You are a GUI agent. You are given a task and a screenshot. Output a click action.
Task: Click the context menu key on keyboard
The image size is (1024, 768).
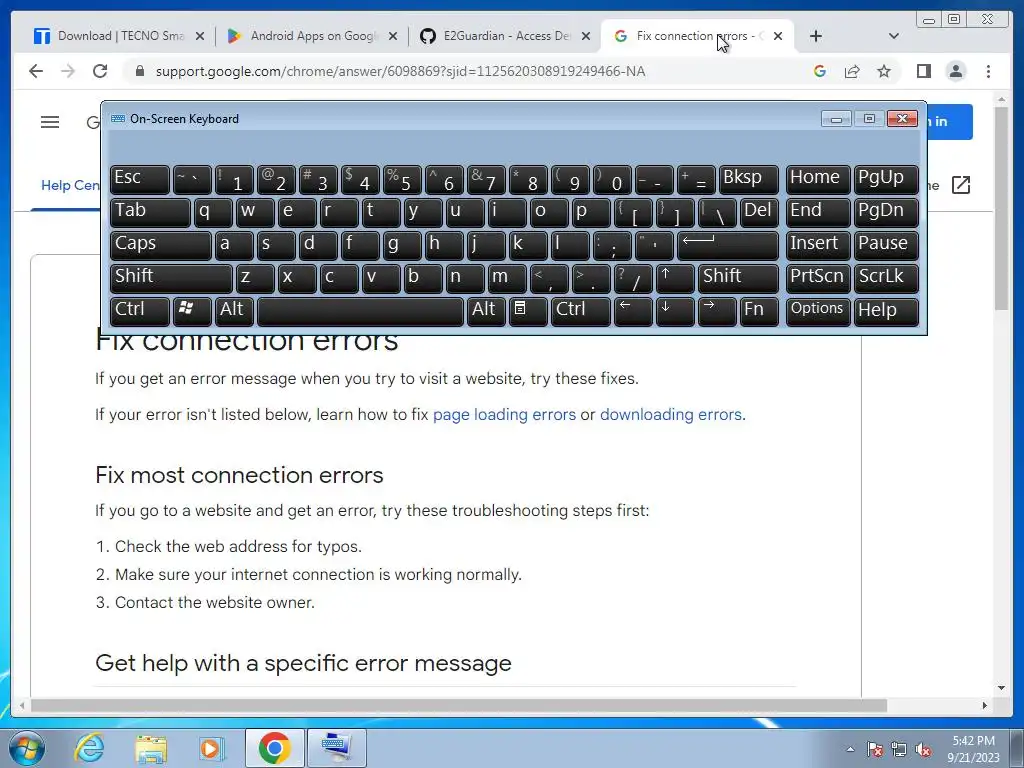(x=527, y=312)
